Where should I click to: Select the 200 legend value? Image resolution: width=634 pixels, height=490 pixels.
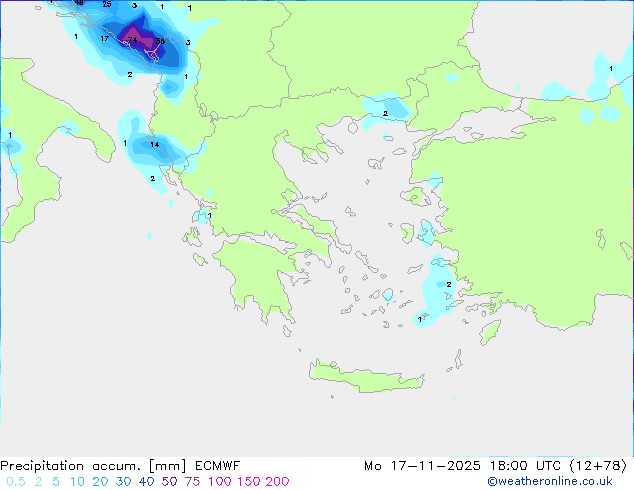click(x=277, y=482)
